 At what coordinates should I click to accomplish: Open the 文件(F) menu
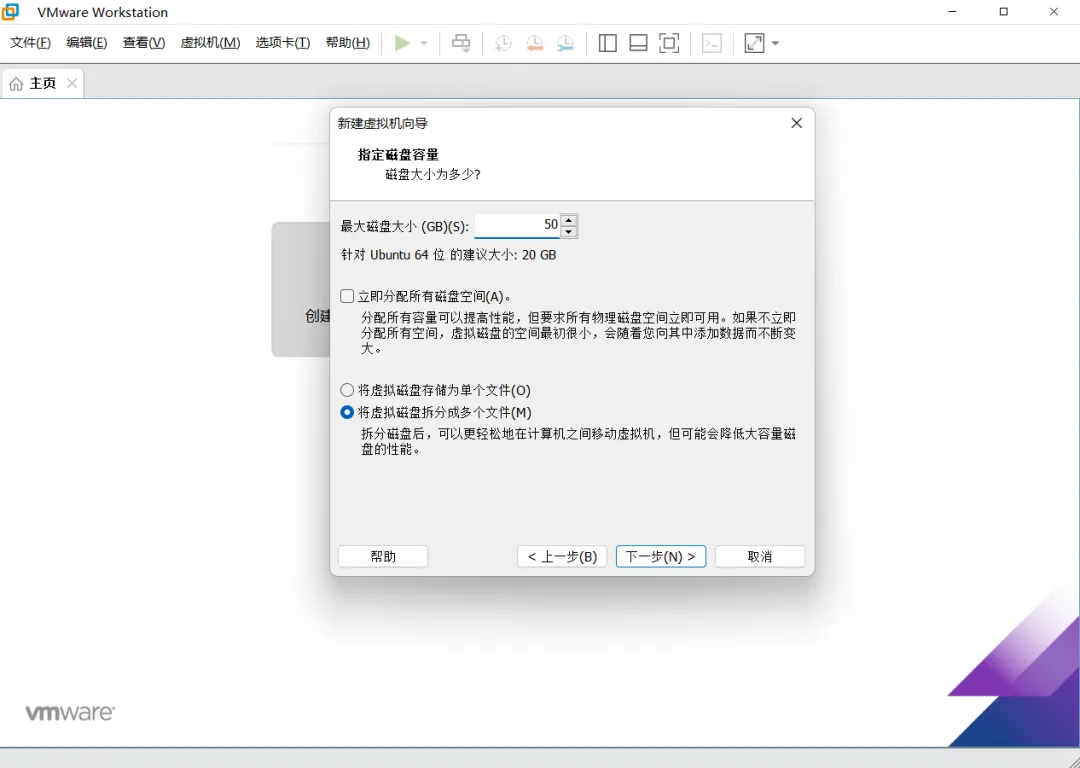(x=30, y=43)
